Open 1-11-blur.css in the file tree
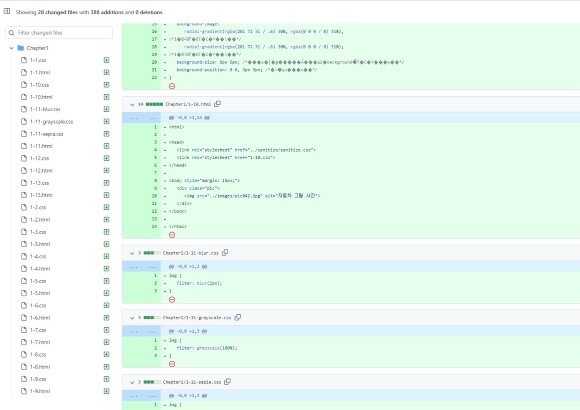The image size is (580, 410). (x=45, y=109)
